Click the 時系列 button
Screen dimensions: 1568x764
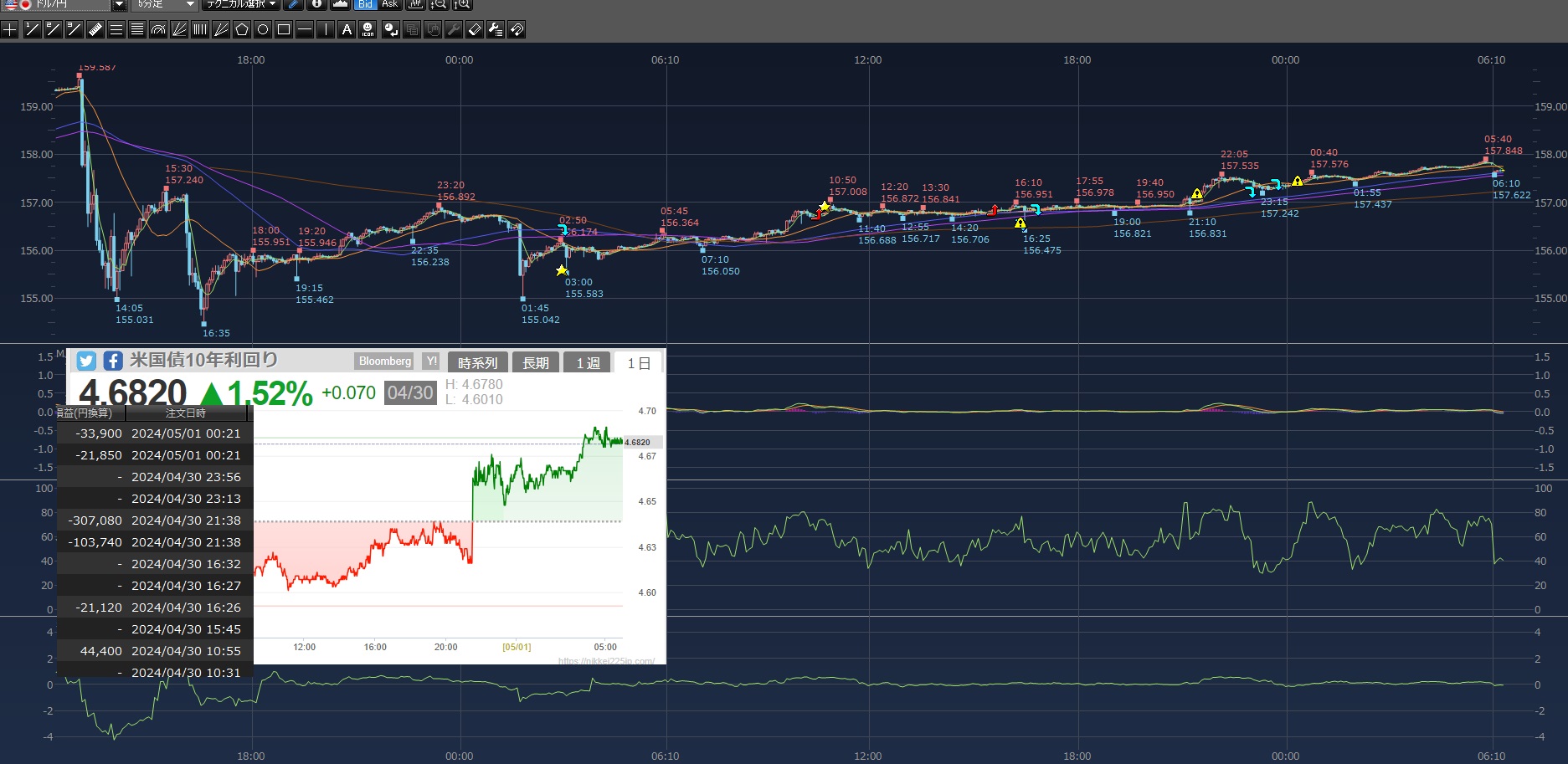[x=477, y=362]
